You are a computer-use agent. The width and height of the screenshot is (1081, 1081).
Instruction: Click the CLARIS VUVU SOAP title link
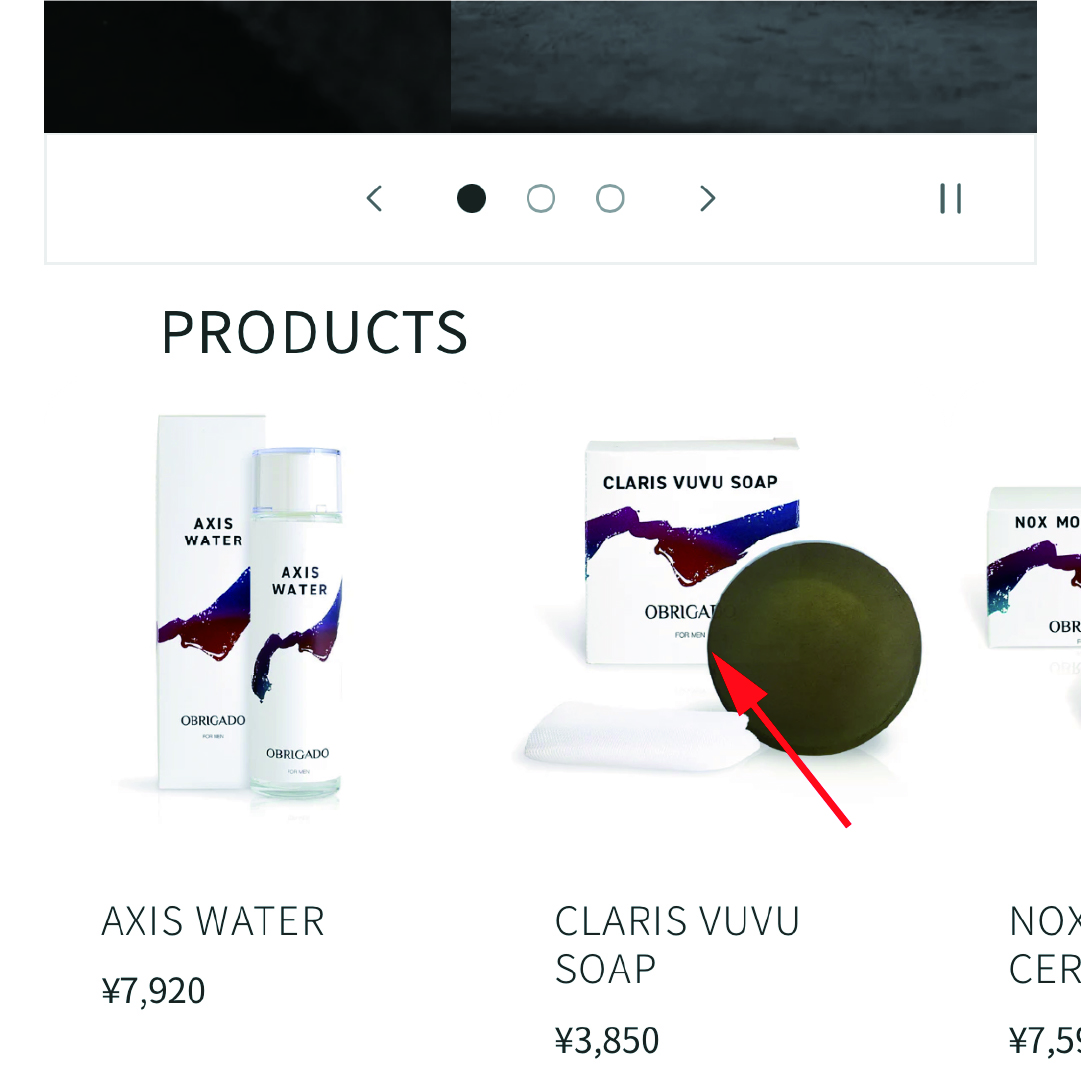[x=677, y=945]
